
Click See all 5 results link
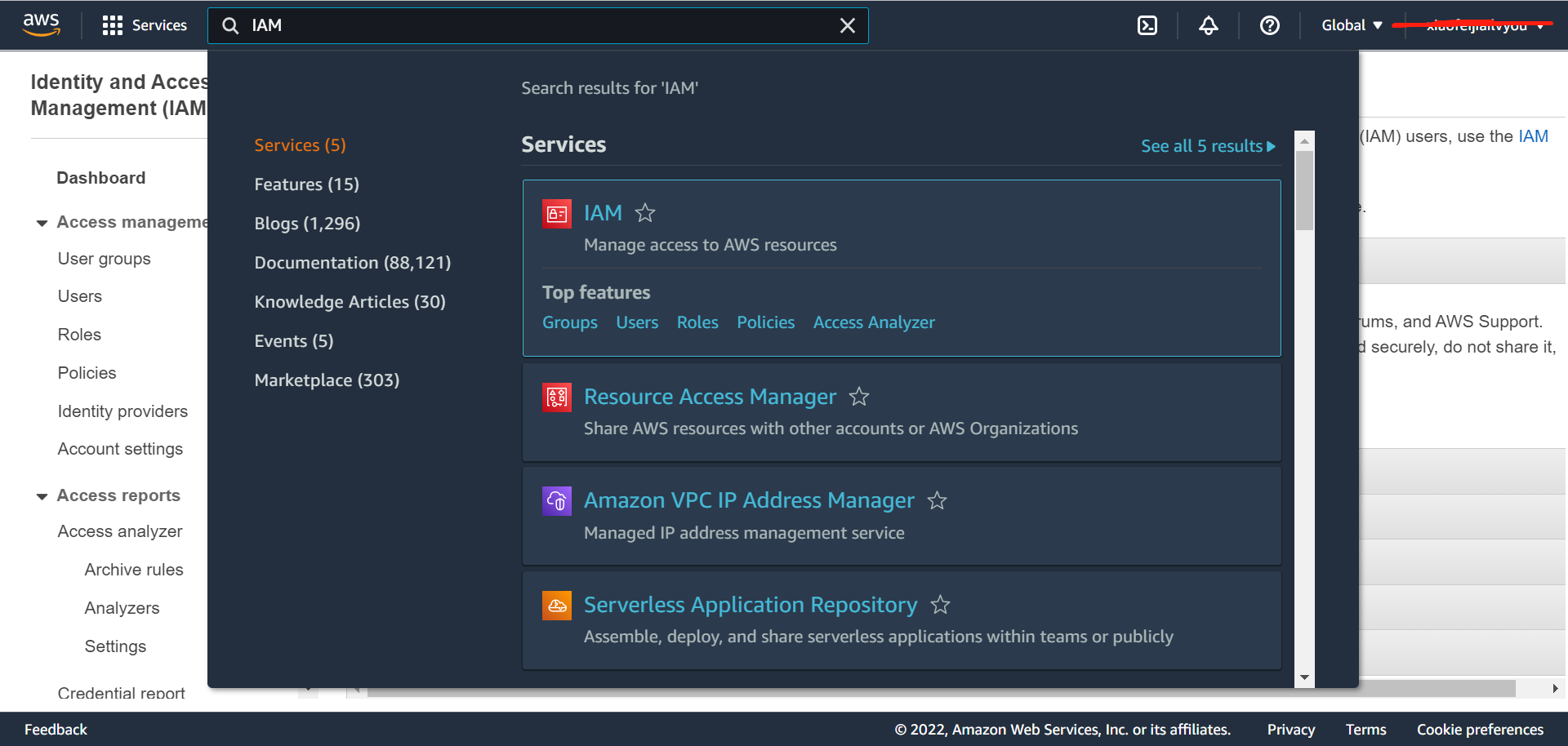click(1208, 146)
